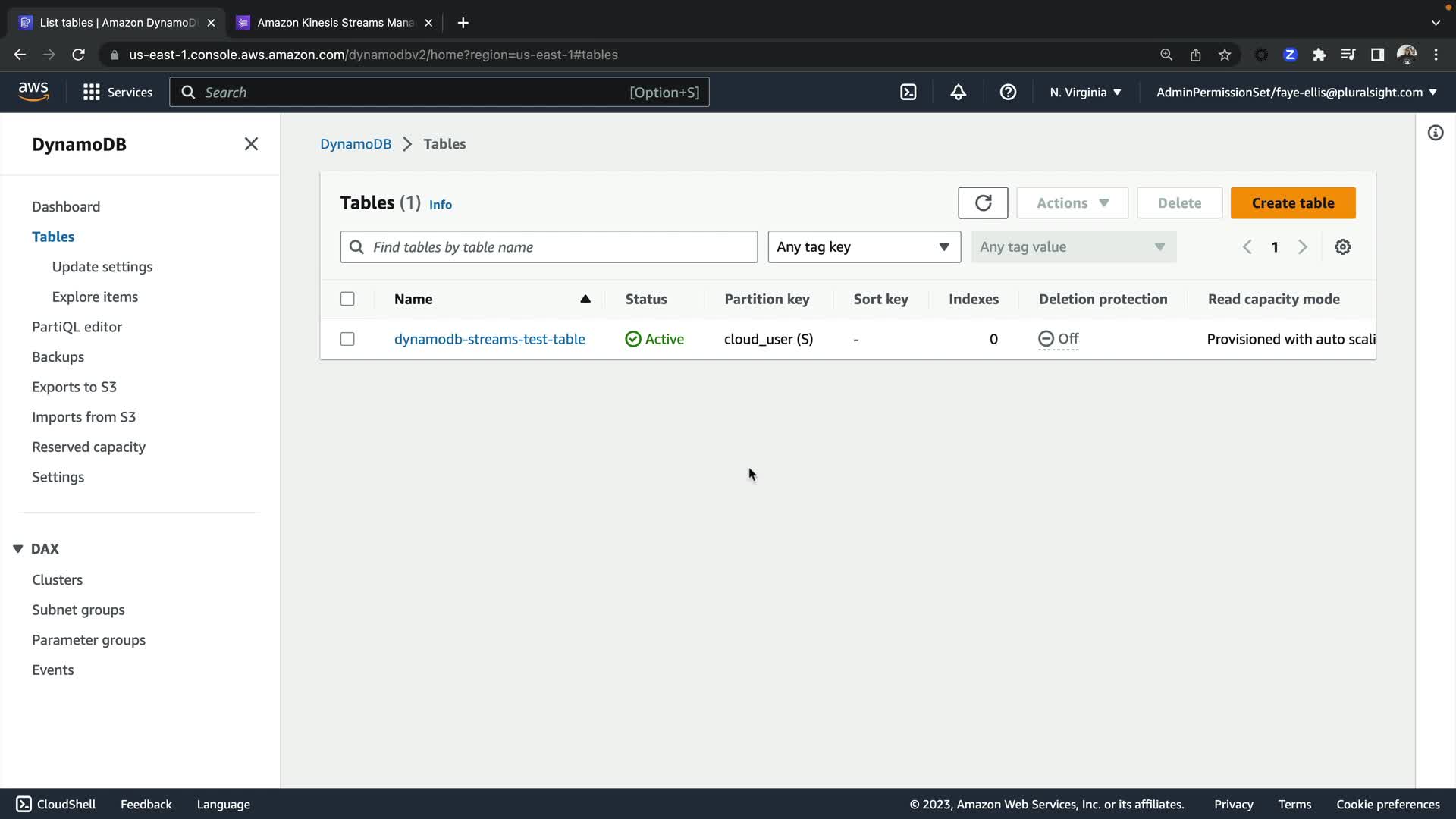The height and width of the screenshot is (819, 1456).
Task: Sort tables by Name column arrow
Action: coord(585,299)
